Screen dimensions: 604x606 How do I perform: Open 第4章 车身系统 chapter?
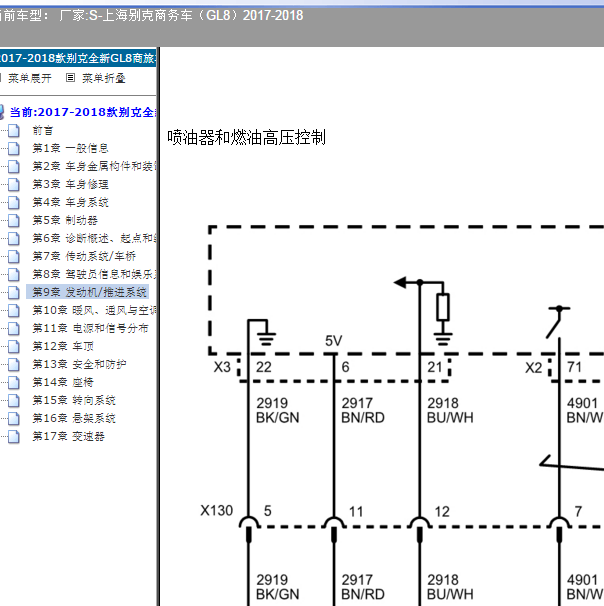(70, 202)
